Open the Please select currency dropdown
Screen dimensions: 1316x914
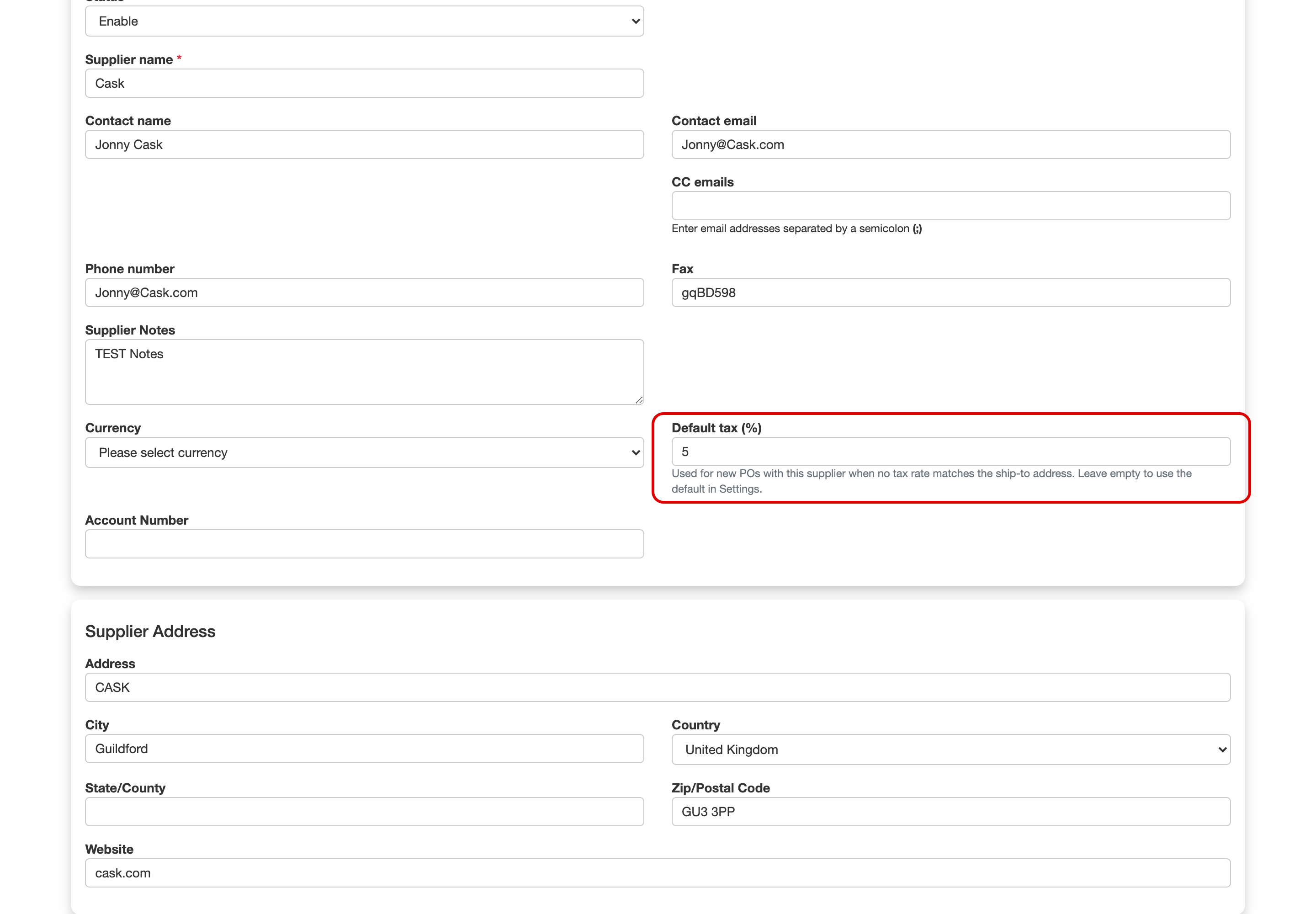point(364,452)
